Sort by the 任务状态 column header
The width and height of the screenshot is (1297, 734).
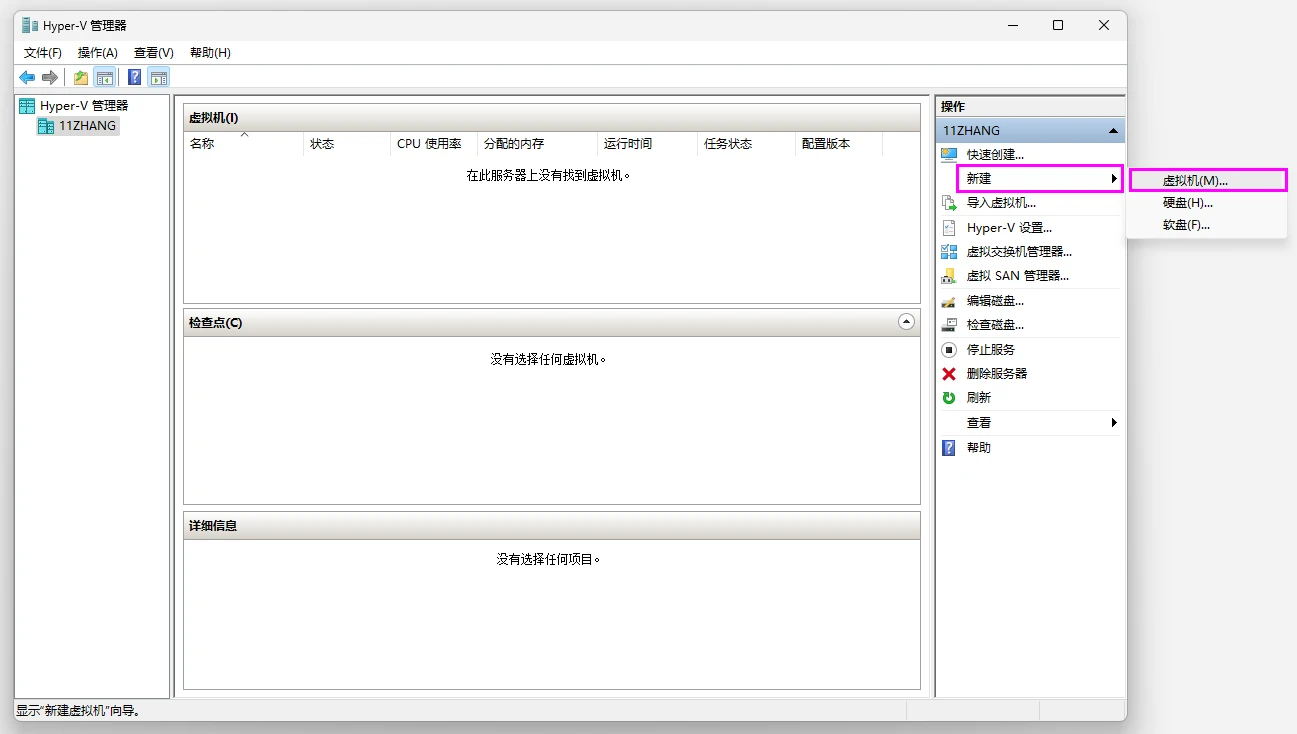coord(746,144)
